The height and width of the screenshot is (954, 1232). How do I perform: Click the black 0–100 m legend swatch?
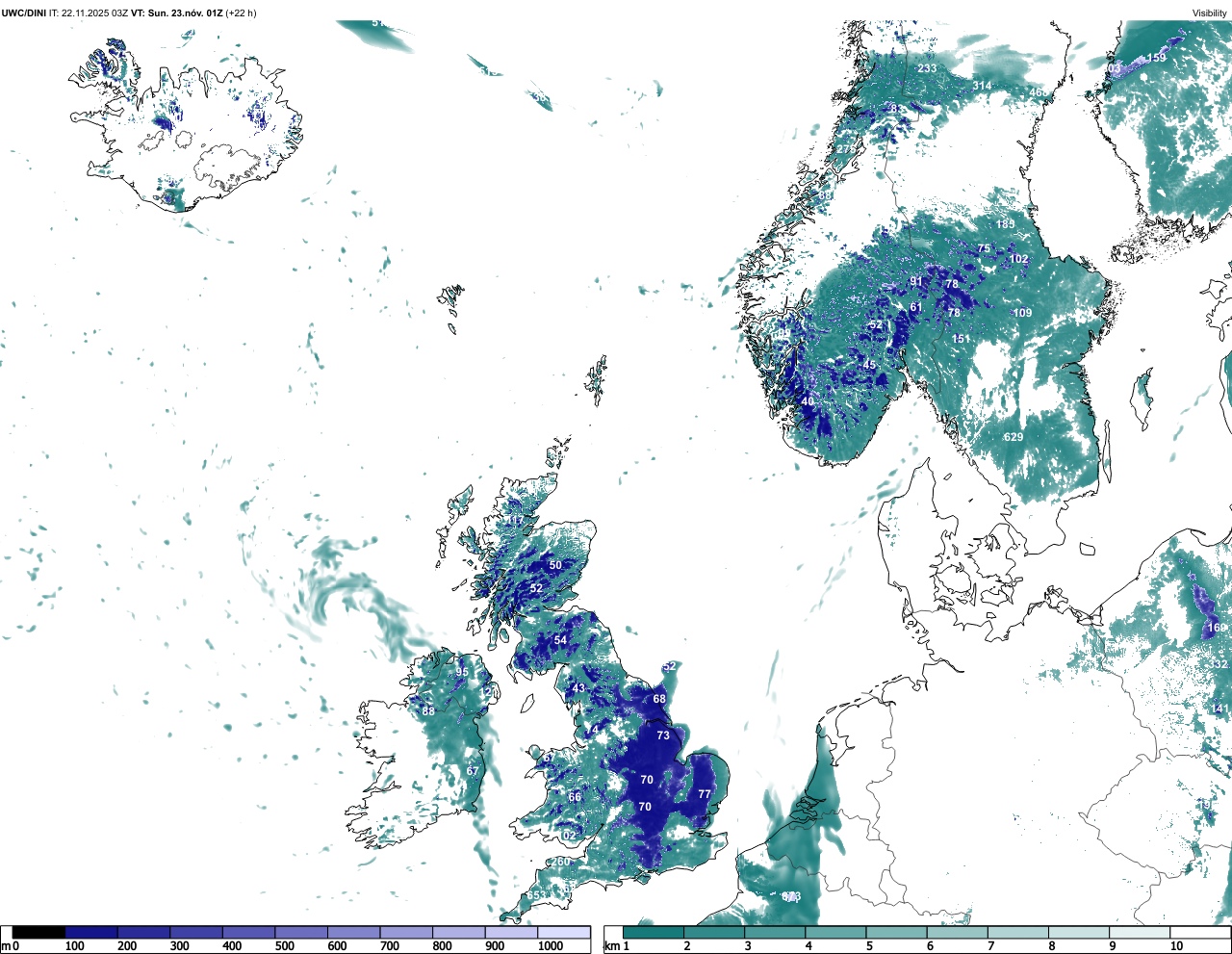click(39, 932)
